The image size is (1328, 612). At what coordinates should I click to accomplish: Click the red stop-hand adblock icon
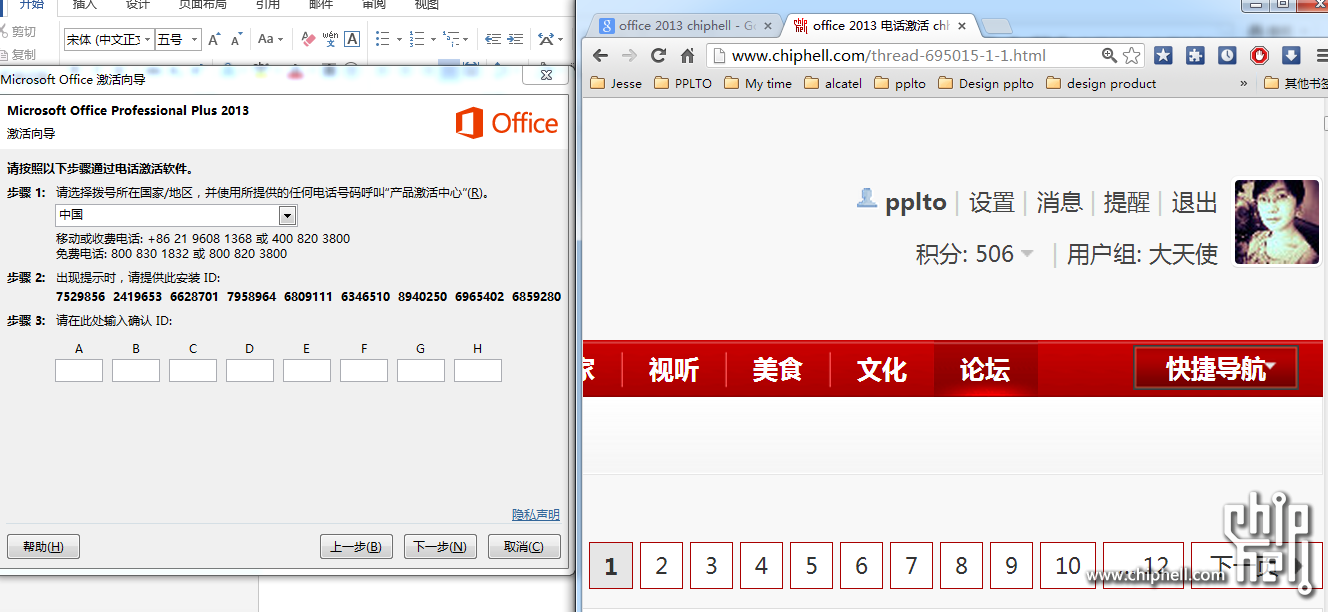(1259, 56)
